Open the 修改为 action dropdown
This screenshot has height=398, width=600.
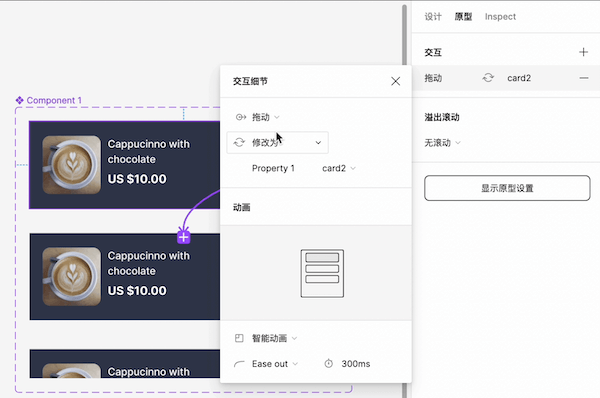[x=277, y=143]
